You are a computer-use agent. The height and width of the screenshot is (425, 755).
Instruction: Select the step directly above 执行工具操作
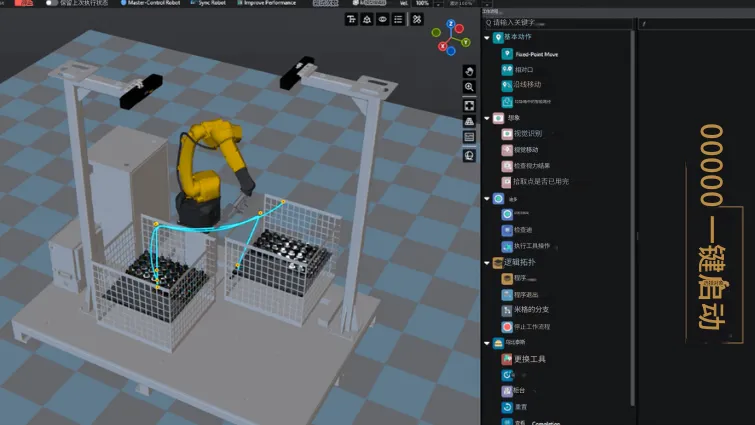[517, 230]
